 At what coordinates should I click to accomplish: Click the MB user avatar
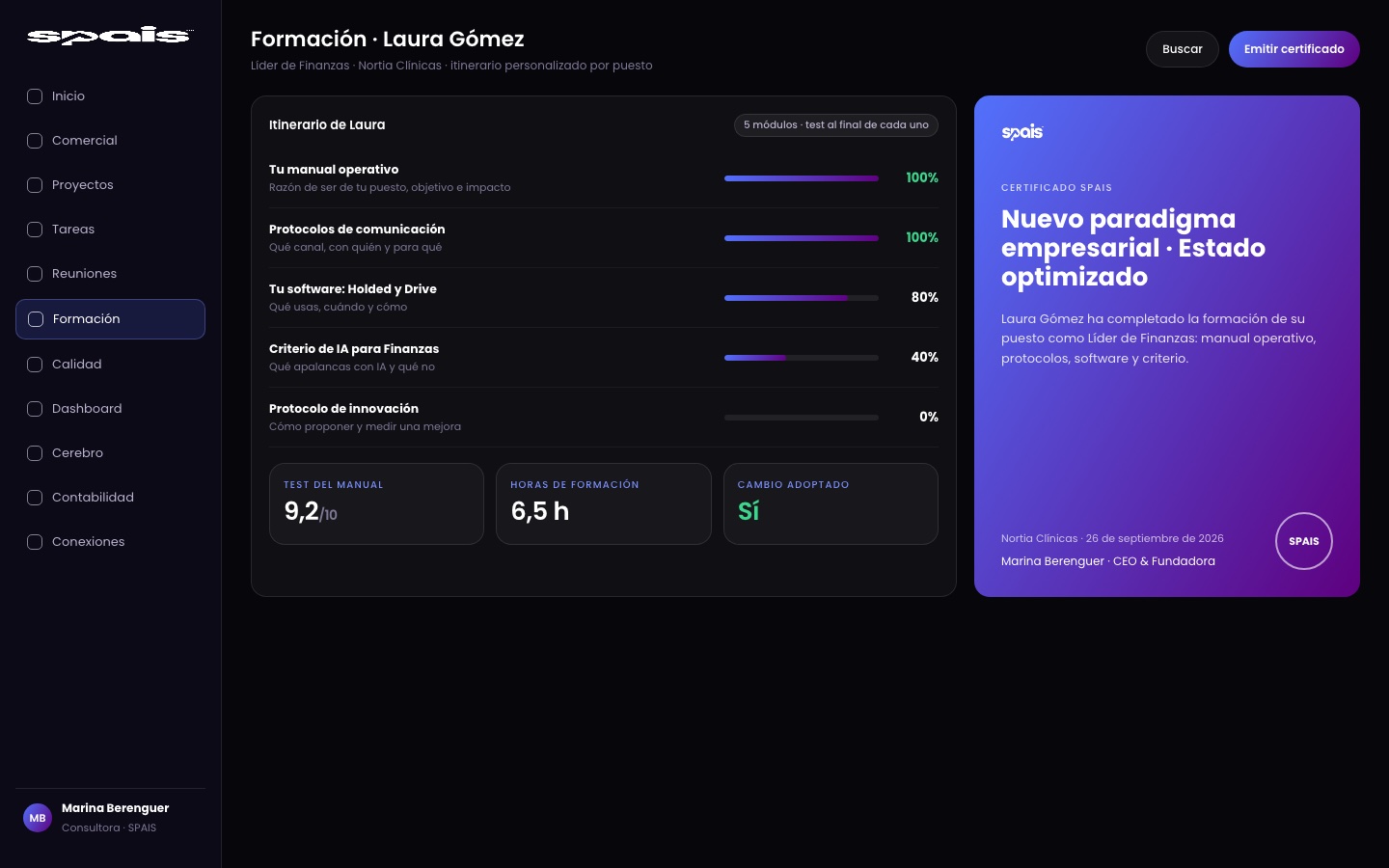coord(38,818)
